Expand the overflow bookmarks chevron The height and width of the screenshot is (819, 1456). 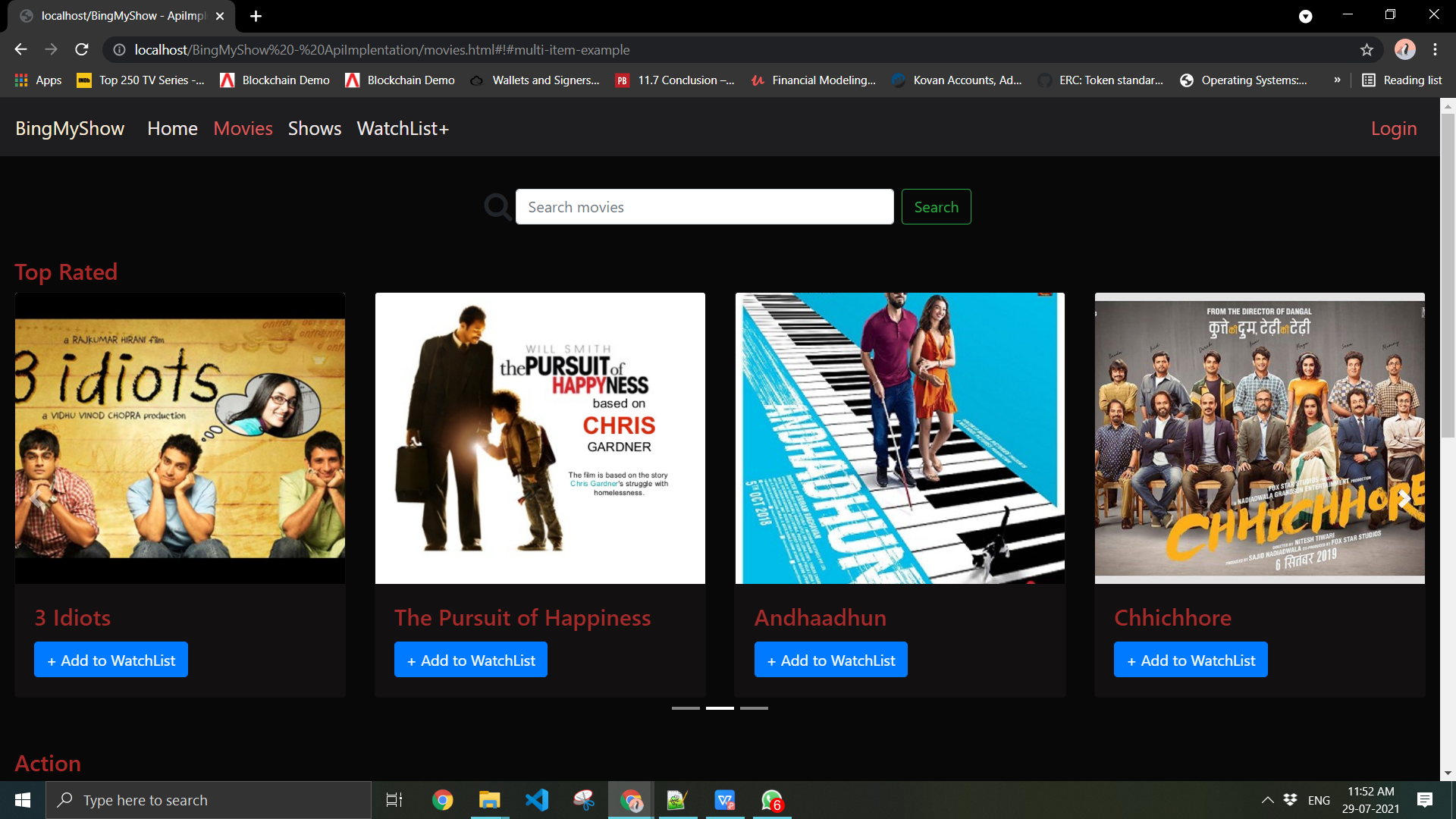coord(1338,80)
